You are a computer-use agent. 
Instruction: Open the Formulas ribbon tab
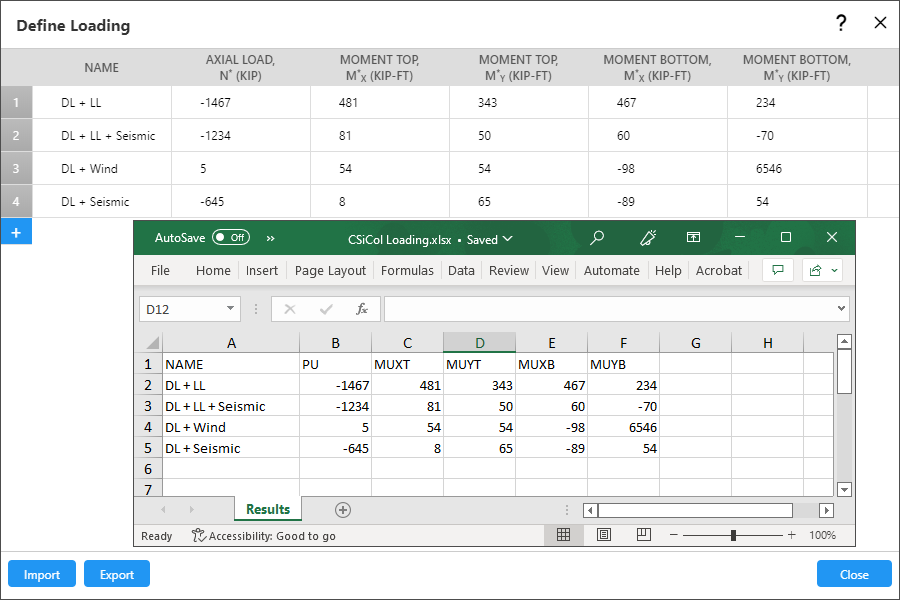click(407, 270)
